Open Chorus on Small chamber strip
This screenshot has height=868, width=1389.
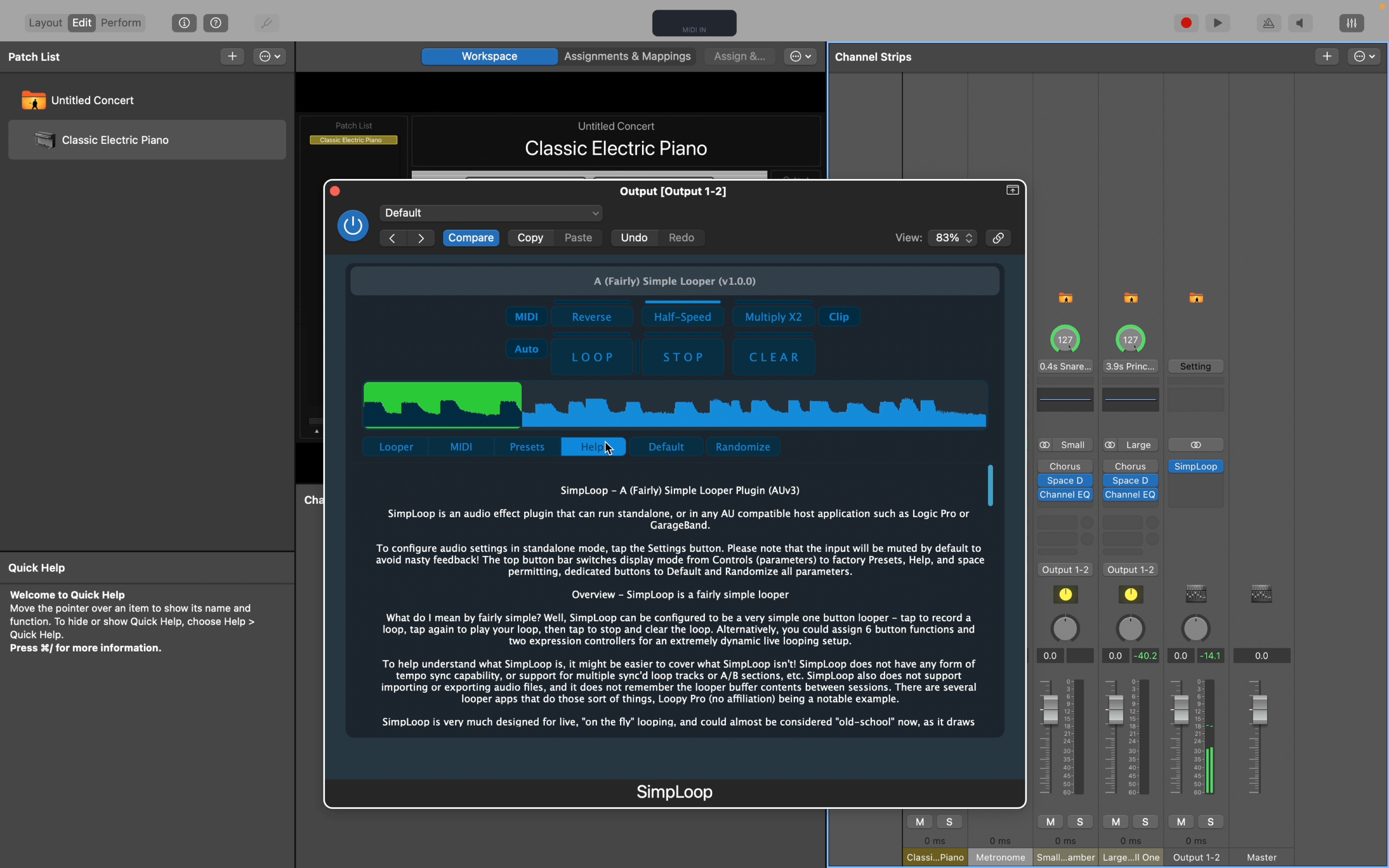[x=1065, y=467]
